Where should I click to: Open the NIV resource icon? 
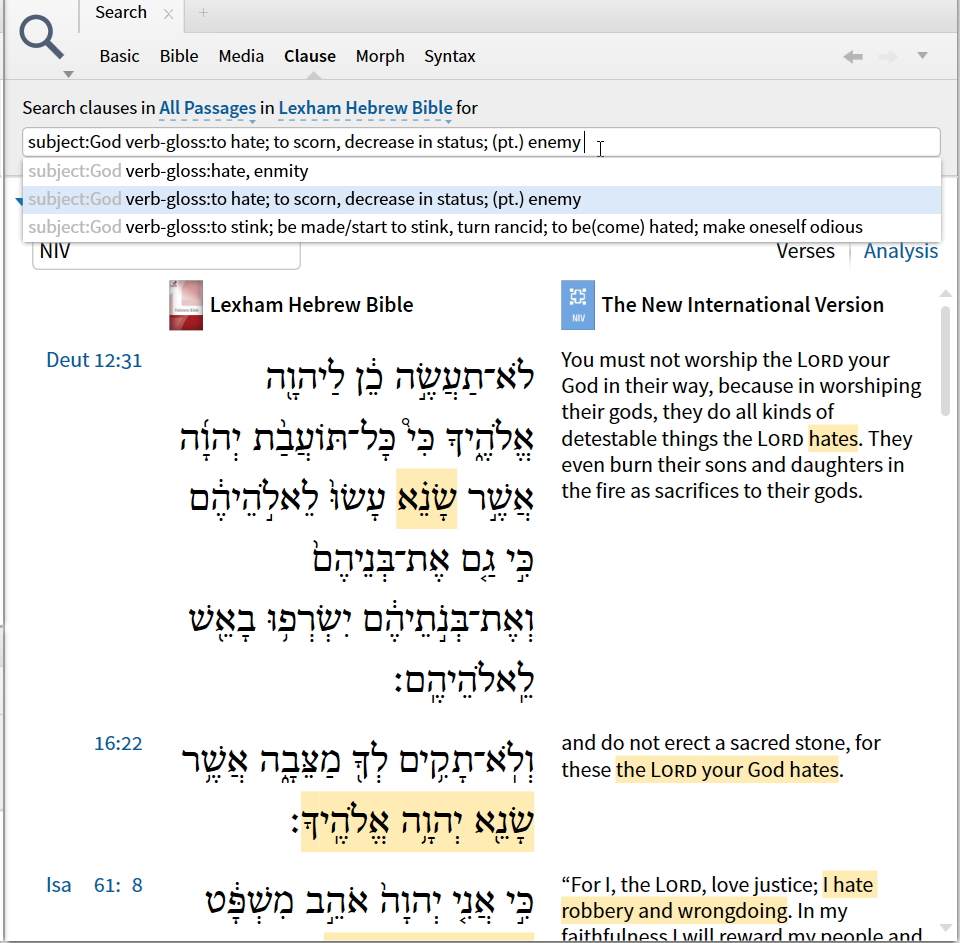(578, 305)
